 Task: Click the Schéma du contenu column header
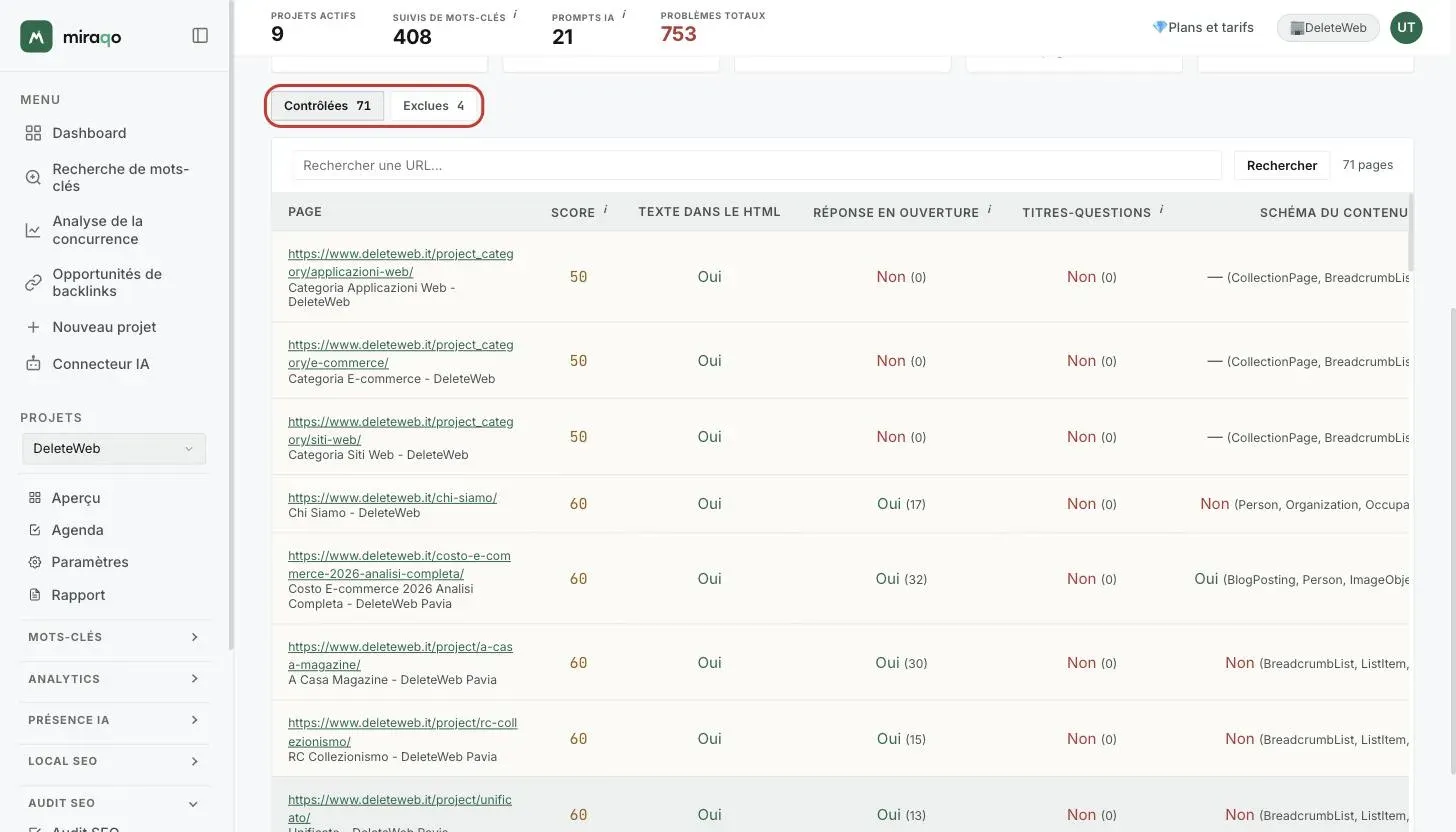[1333, 212]
